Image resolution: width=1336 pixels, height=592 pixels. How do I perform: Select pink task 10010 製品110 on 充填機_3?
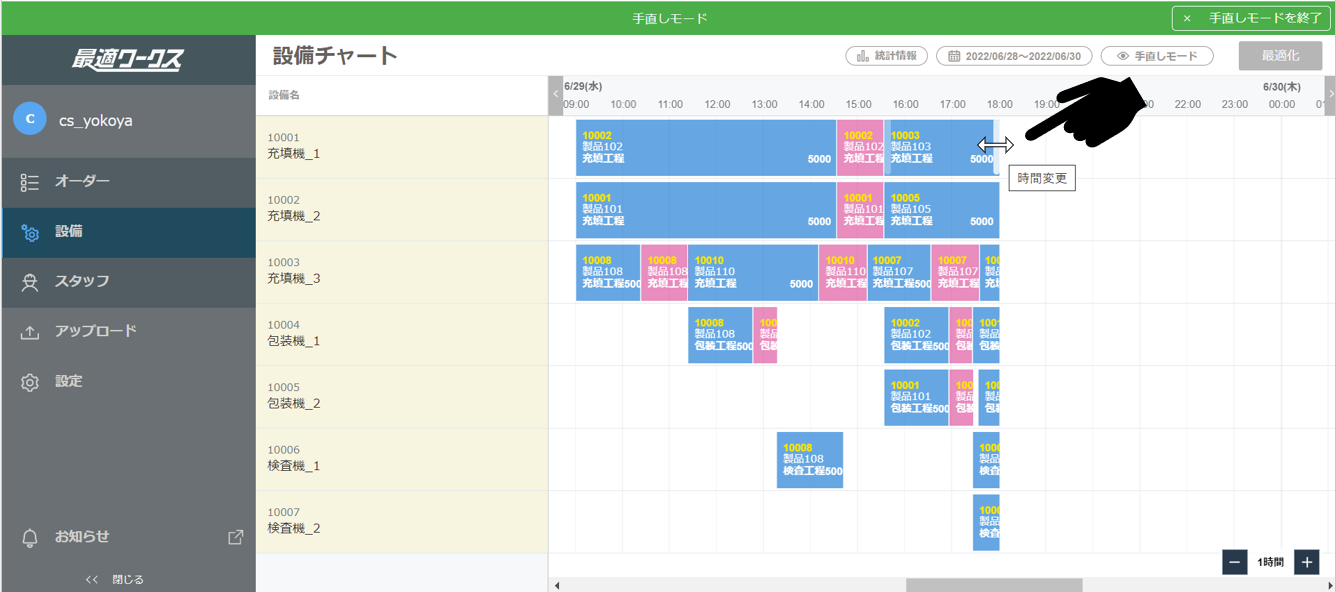click(x=843, y=272)
